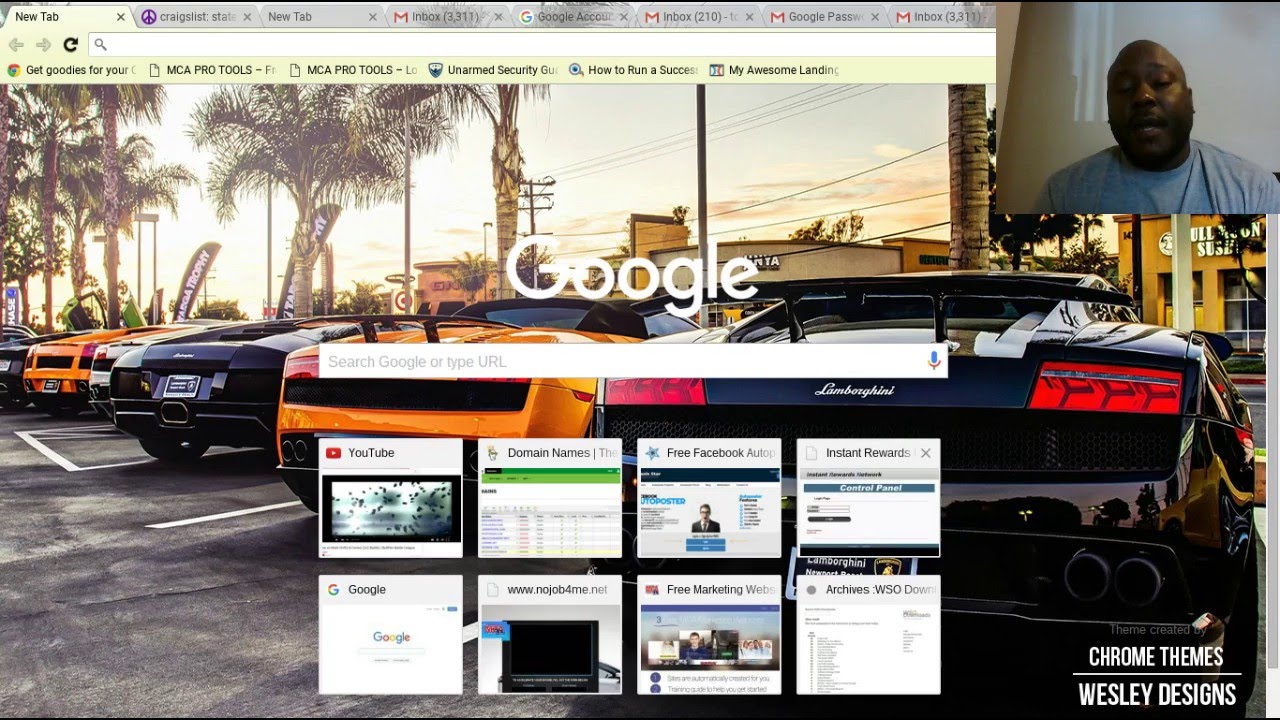Reload the current page
1280x720 pixels.
(70, 44)
